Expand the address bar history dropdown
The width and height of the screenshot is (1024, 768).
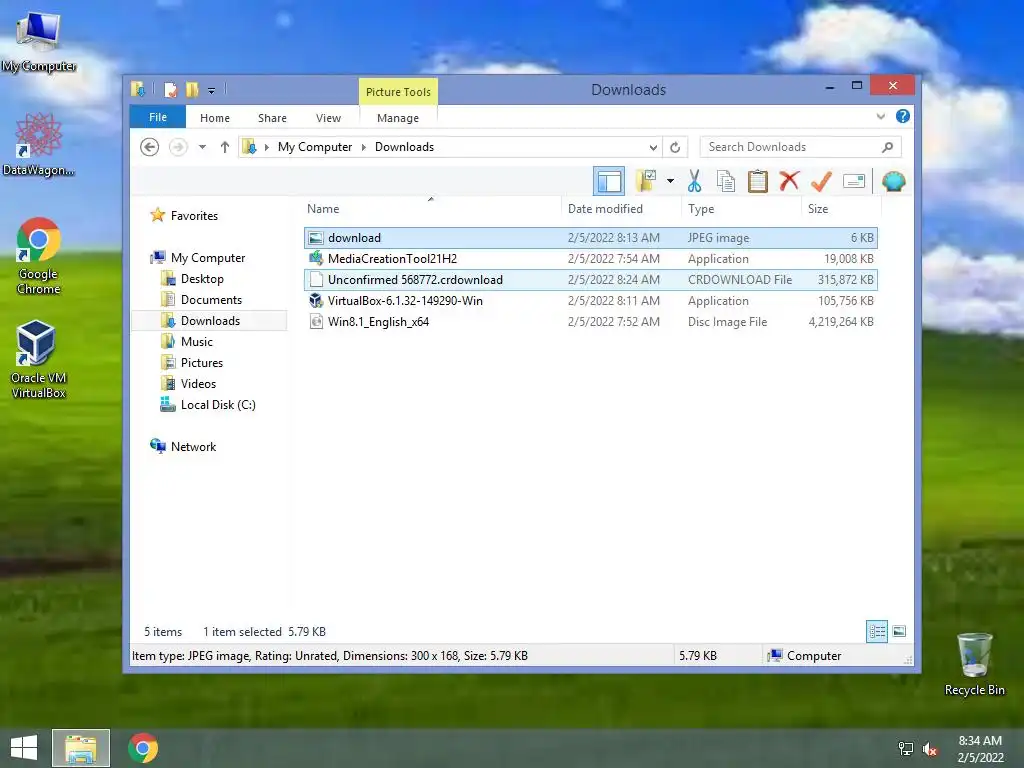(x=653, y=148)
